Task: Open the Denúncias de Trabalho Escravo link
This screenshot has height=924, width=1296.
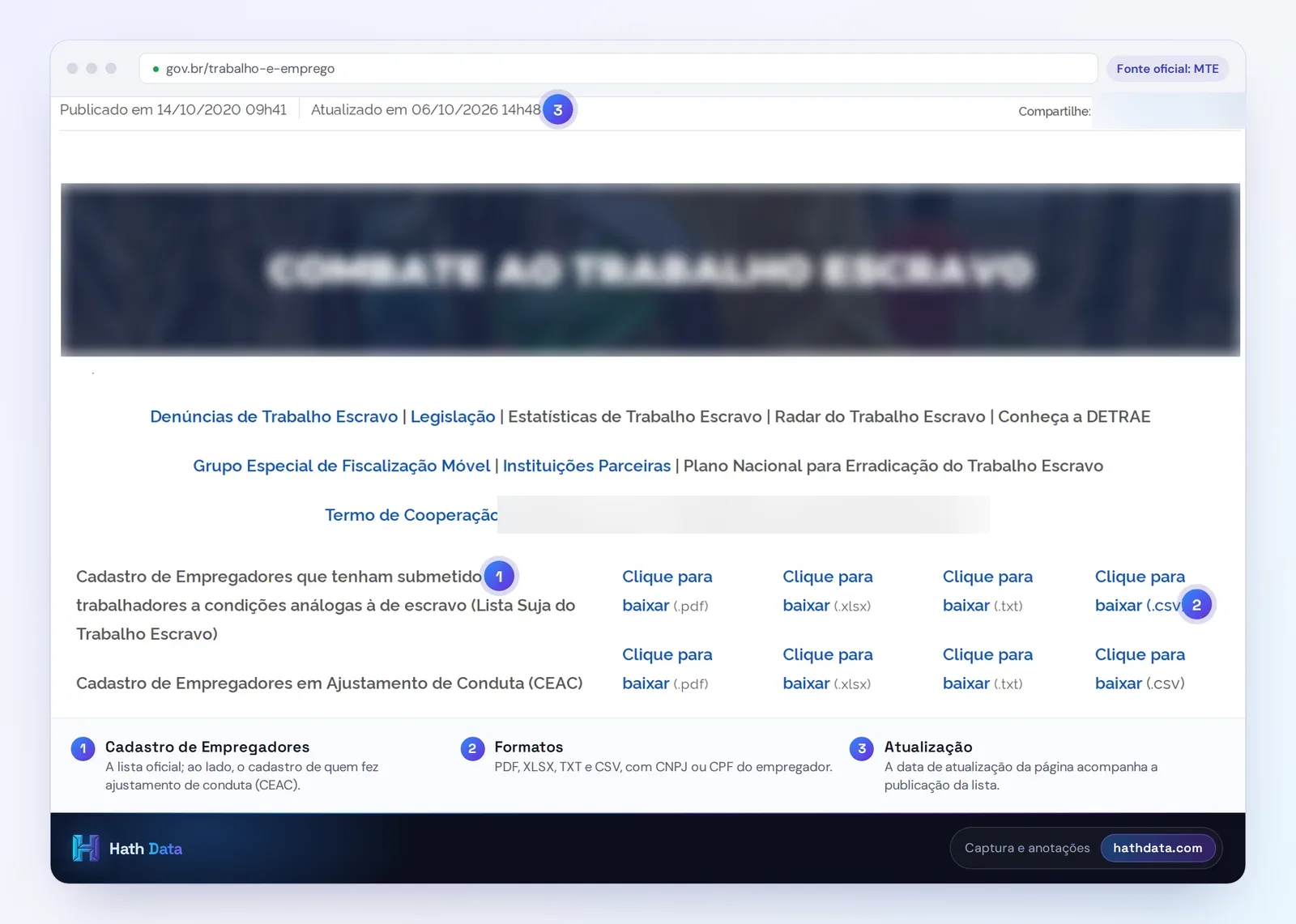Action: click(x=274, y=417)
